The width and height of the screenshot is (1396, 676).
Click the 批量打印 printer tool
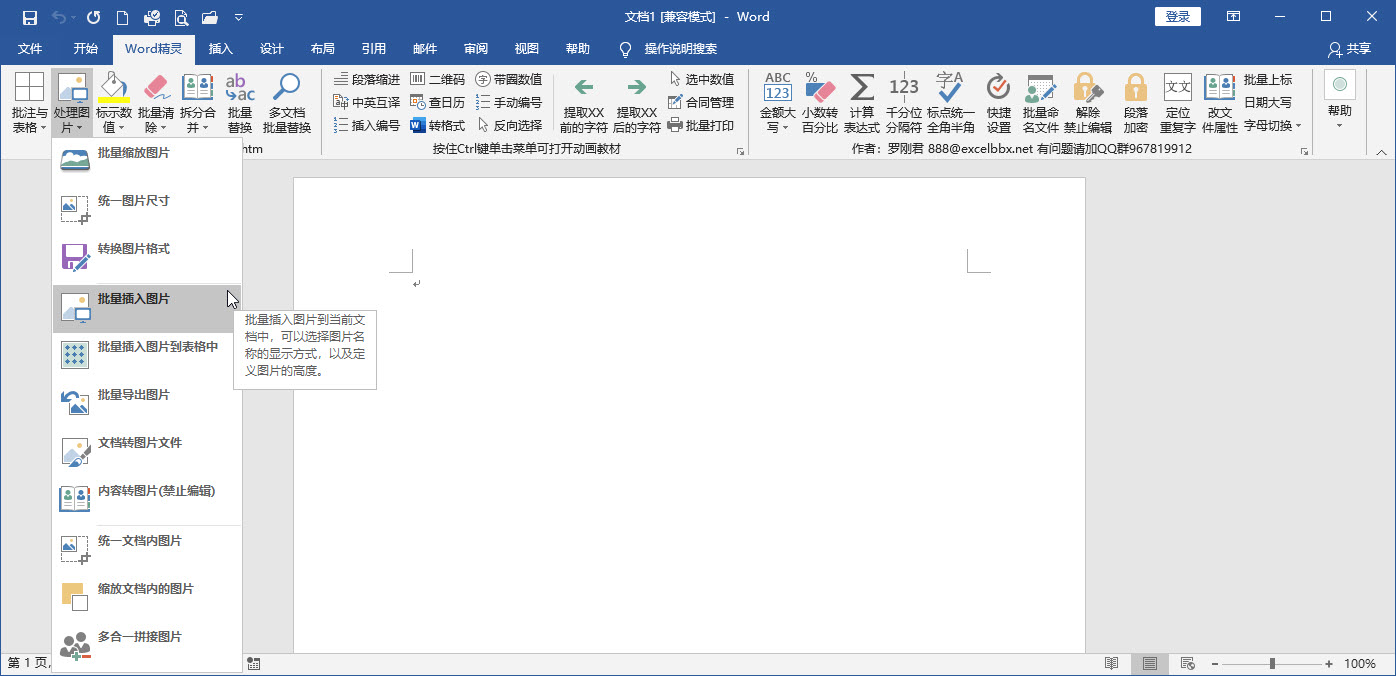click(x=701, y=125)
